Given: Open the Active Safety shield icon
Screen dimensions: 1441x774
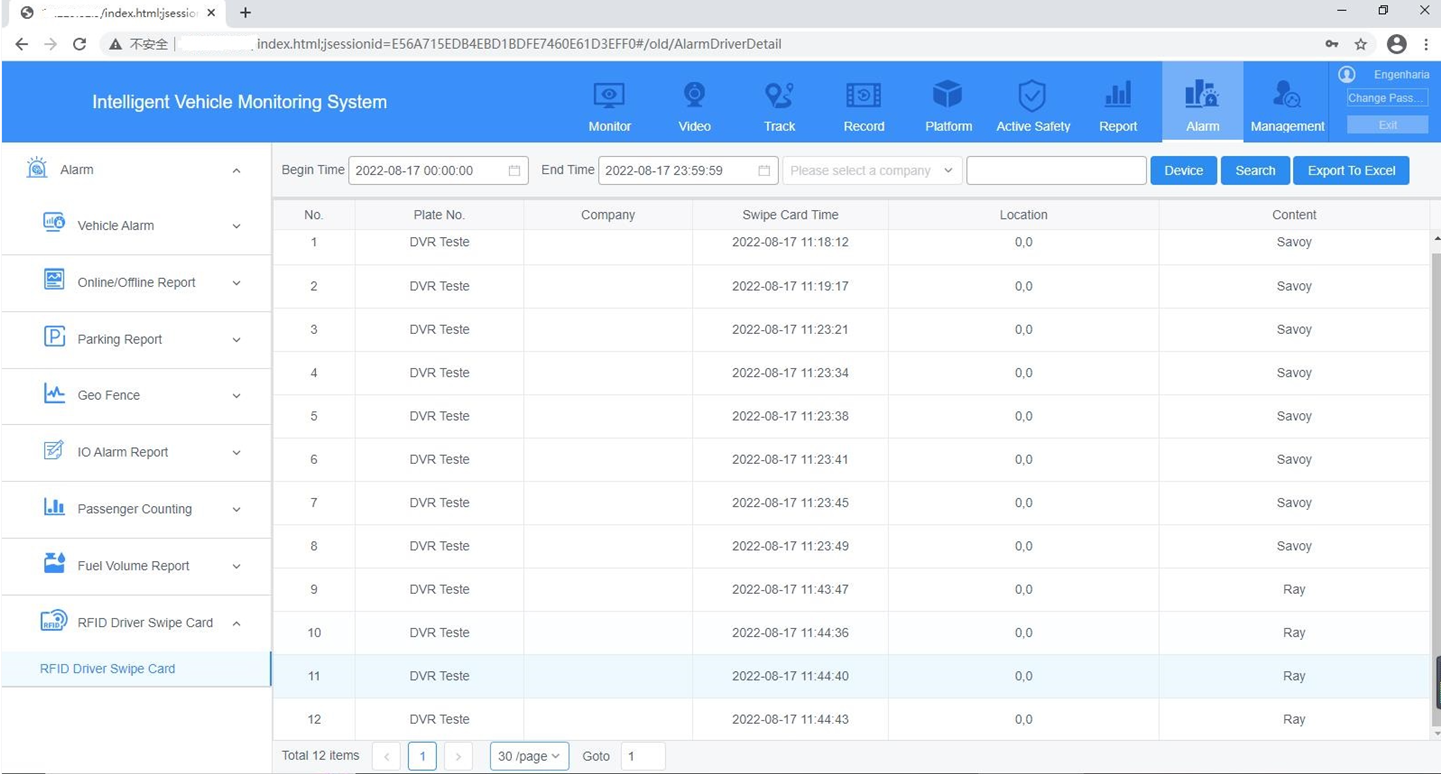Looking at the screenshot, I should (x=1032, y=96).
